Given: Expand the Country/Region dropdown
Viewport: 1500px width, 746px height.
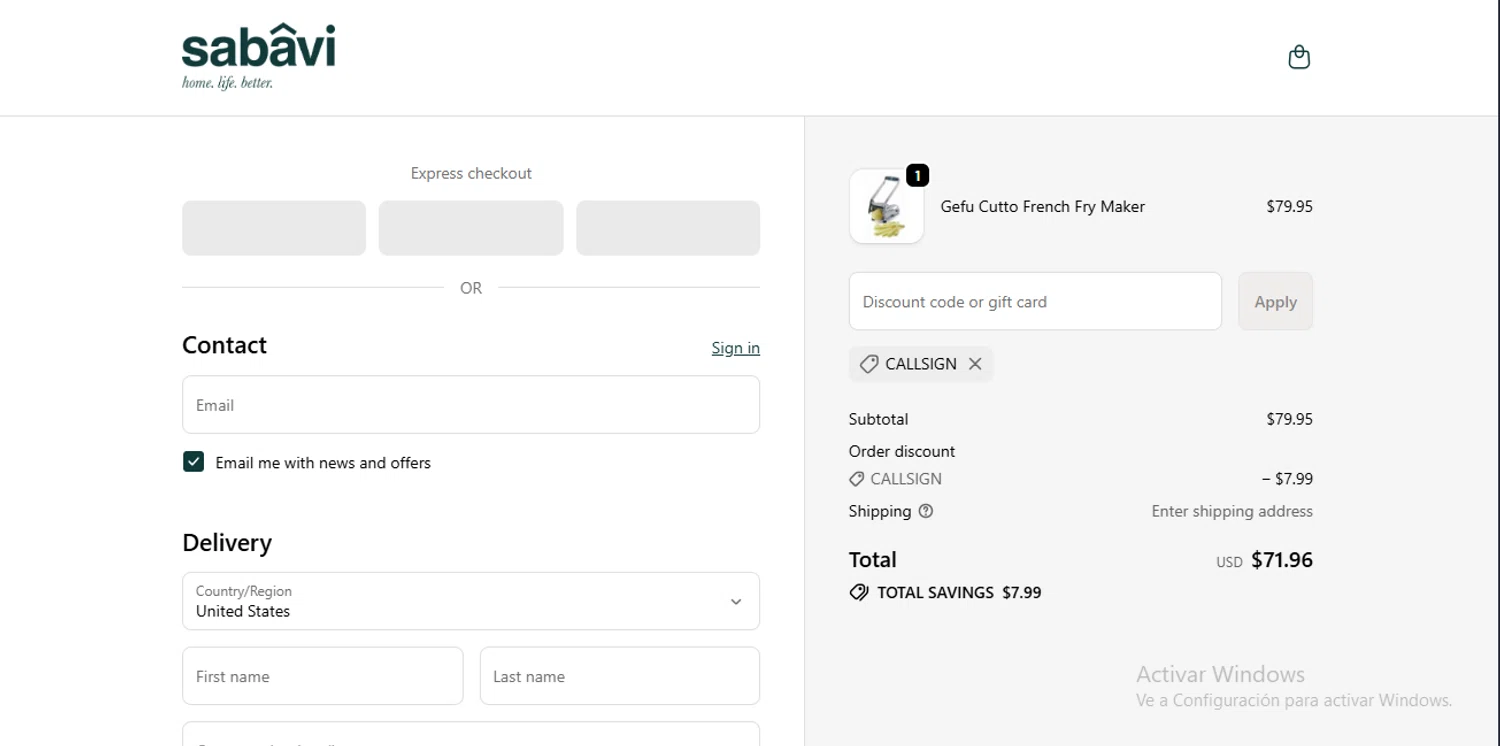Looking at the screenshot, I should click(471, 601).
